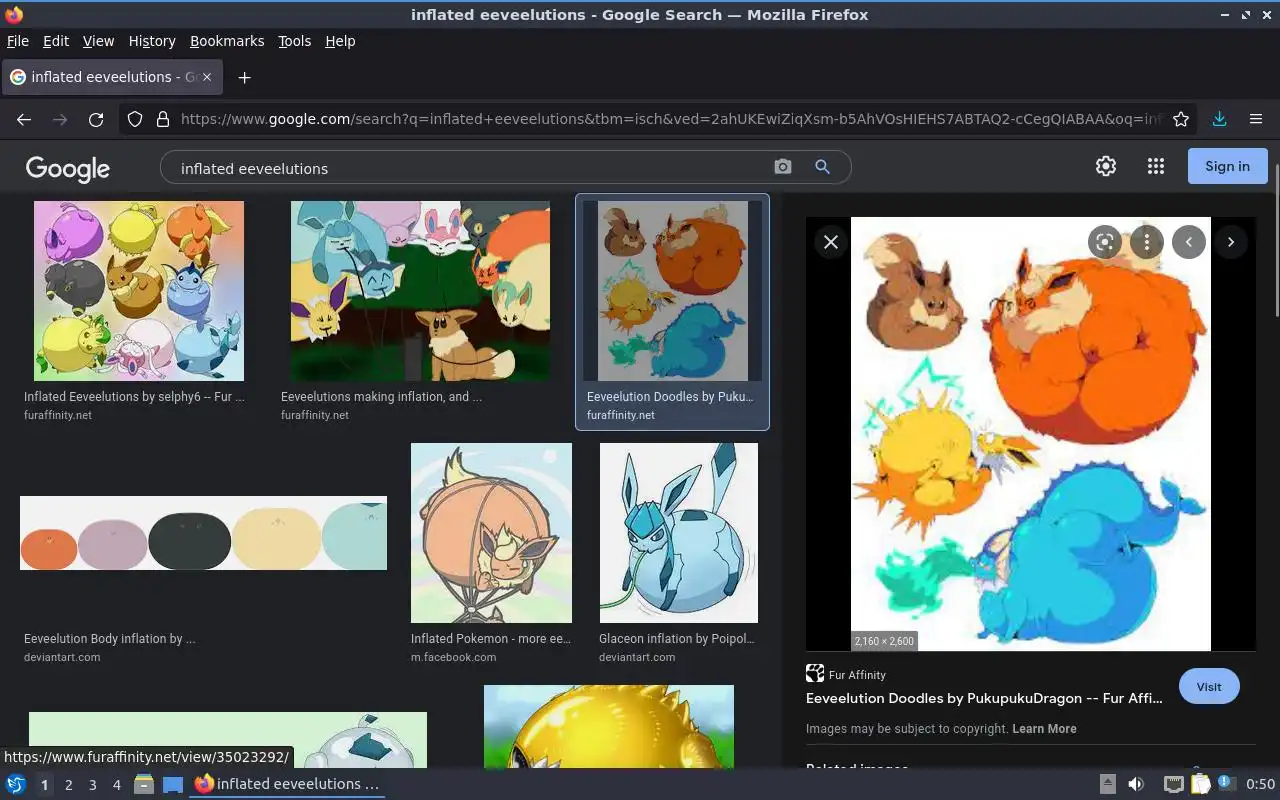This screenshot has width=1280, height=800.
Task: Click the large preview image
Action: point(1031,434)
